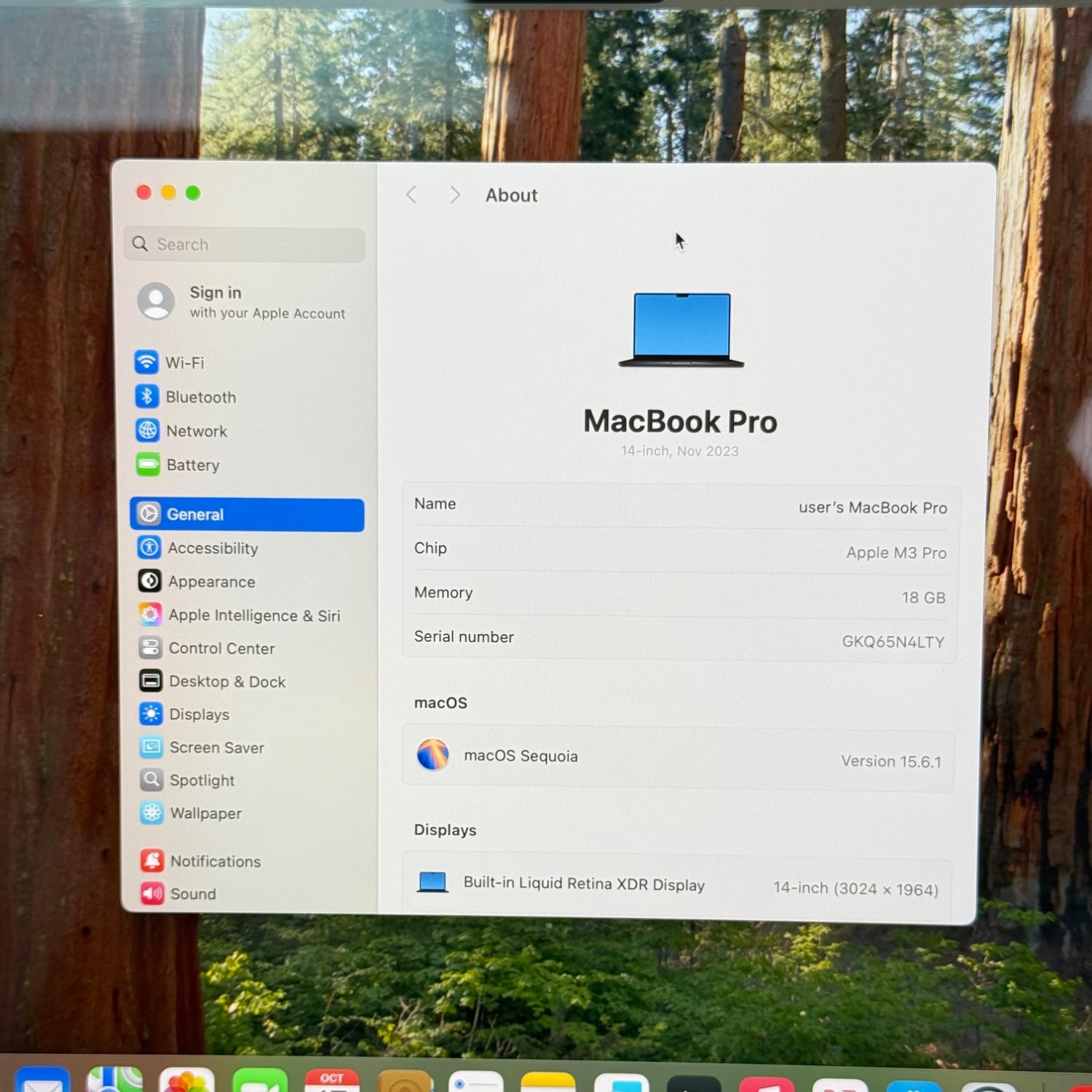Go to Desktop & Dock settings
Image resolution: width=1092 pixels, height=1092 pixels.
[226, 681]
